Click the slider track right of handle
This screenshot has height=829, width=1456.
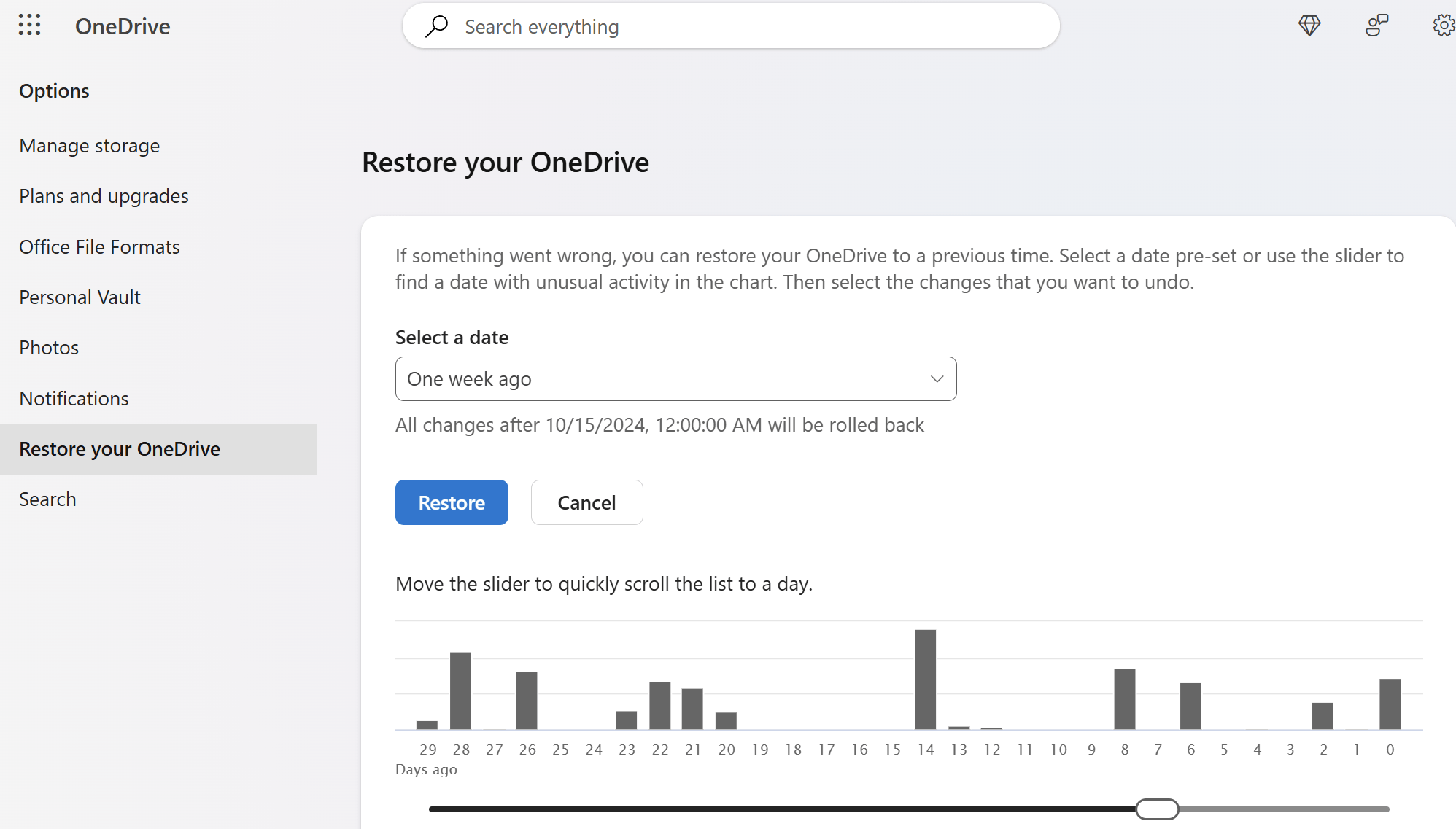coord(1284,809)
